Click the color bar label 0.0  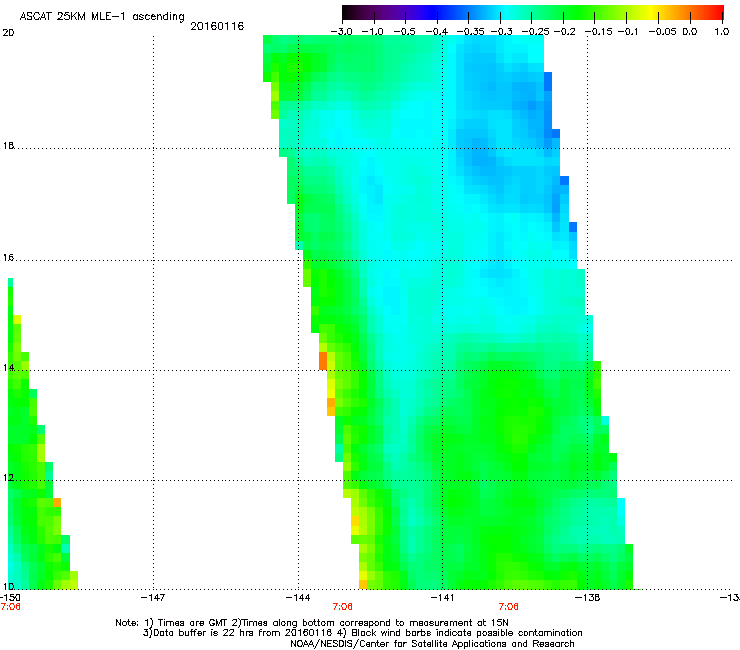pos(690,32)
